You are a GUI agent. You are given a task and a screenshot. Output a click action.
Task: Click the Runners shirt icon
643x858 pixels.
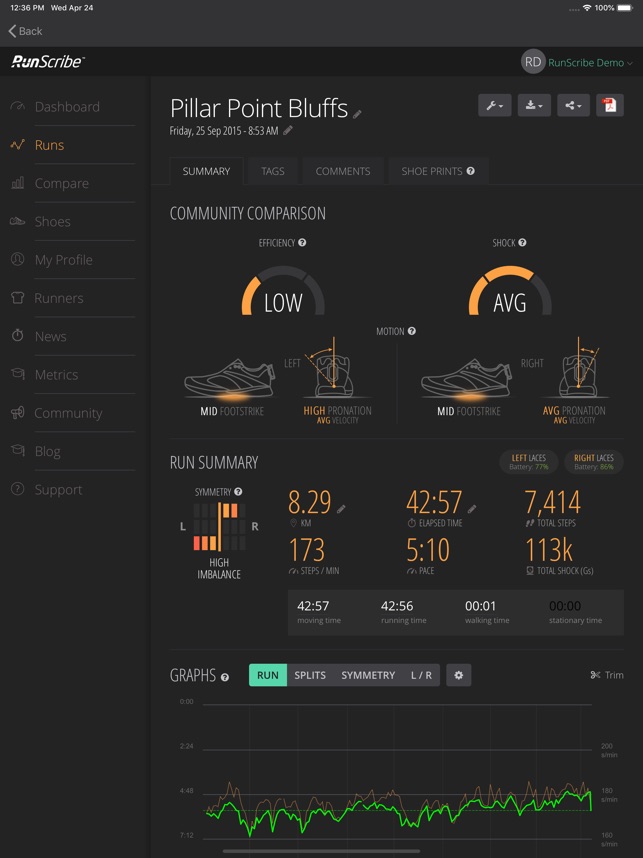pos(18,298)
